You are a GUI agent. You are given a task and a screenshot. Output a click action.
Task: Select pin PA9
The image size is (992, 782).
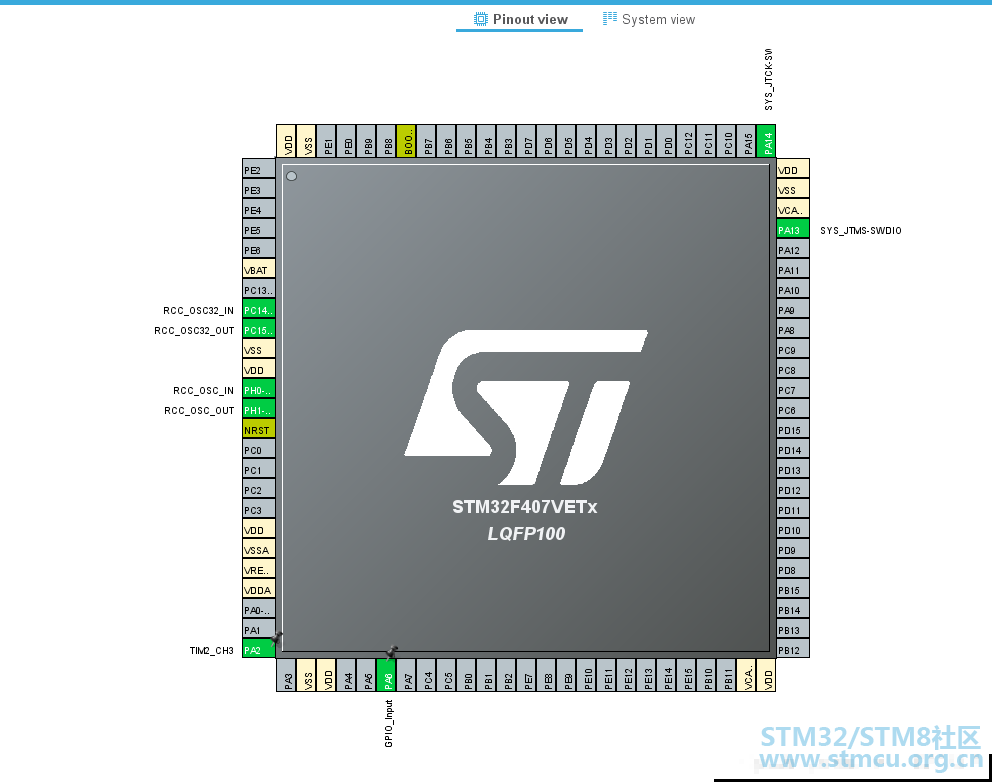tap(793, 310)
